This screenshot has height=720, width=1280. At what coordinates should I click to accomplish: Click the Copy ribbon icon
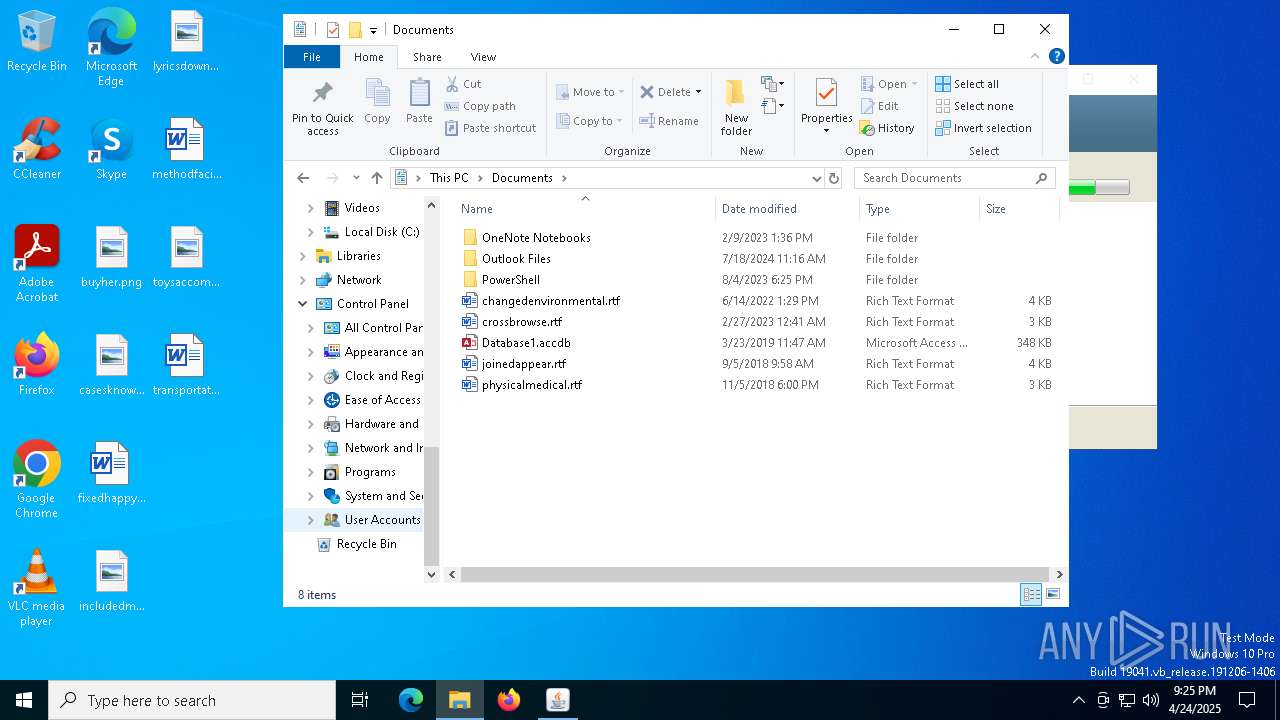tap(377, 102)
